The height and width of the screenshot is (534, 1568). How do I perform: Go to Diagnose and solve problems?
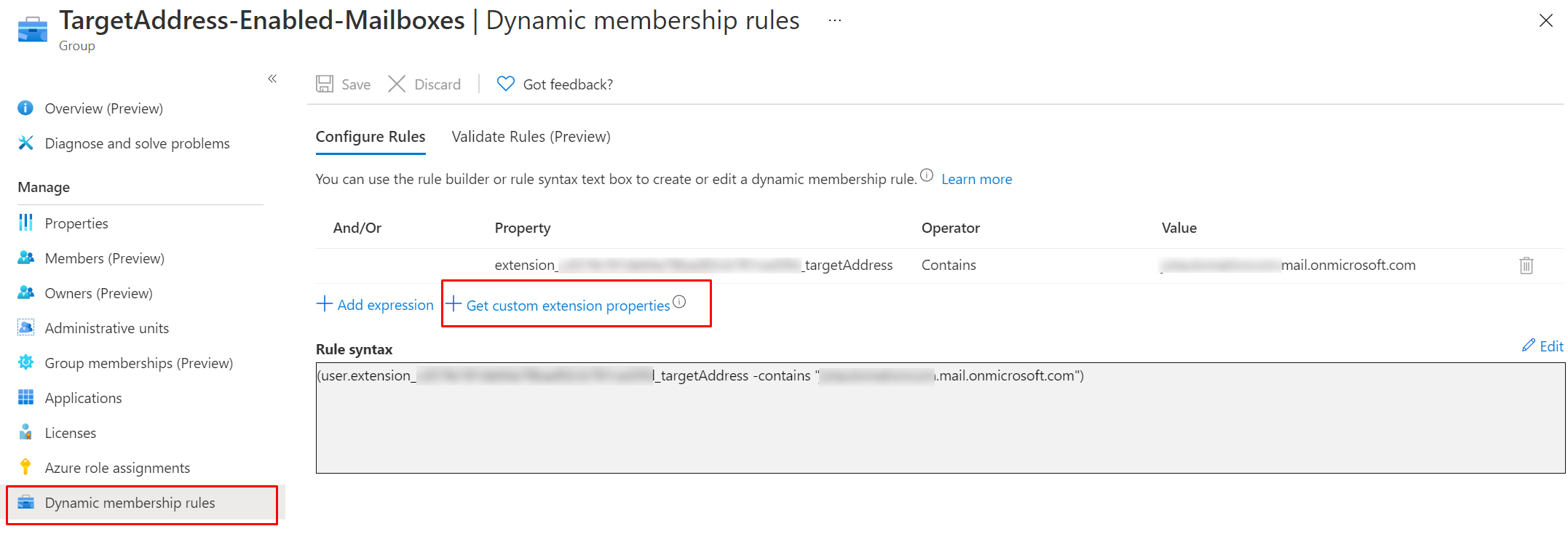tap(137, 143)
